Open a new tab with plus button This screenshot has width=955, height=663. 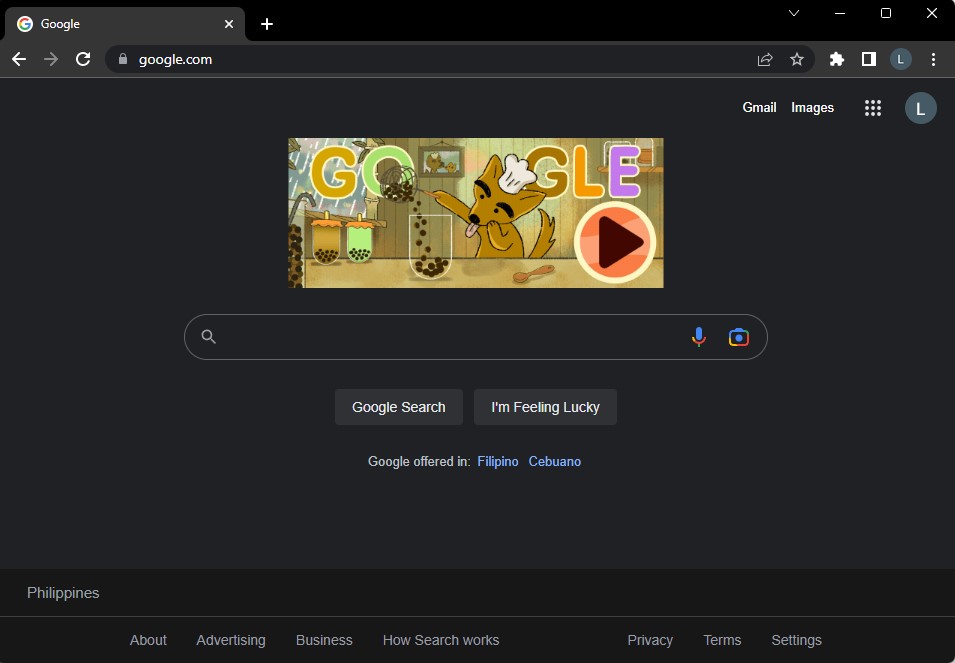click(x=267, y=24)
